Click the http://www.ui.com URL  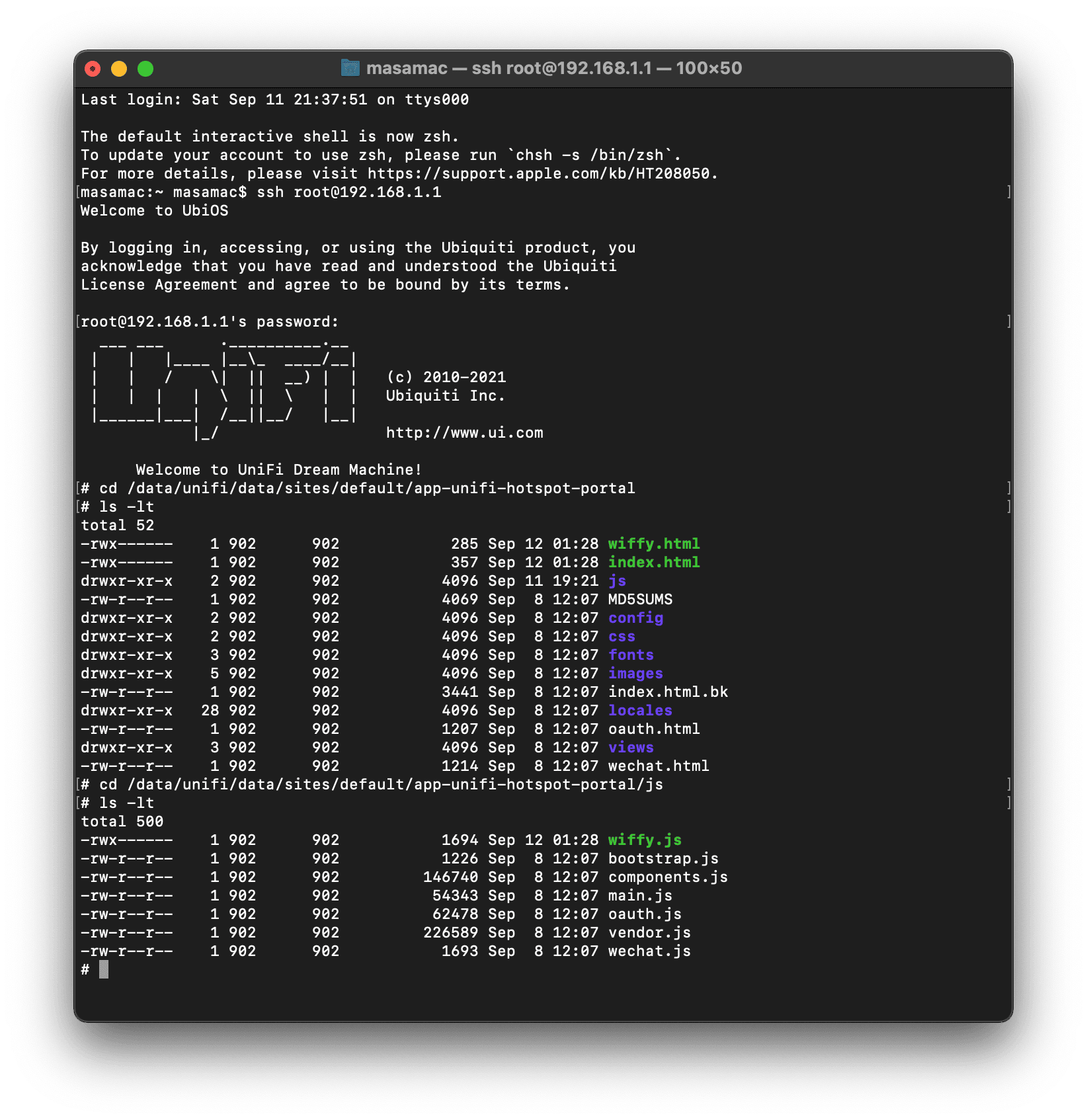point(465,433)
